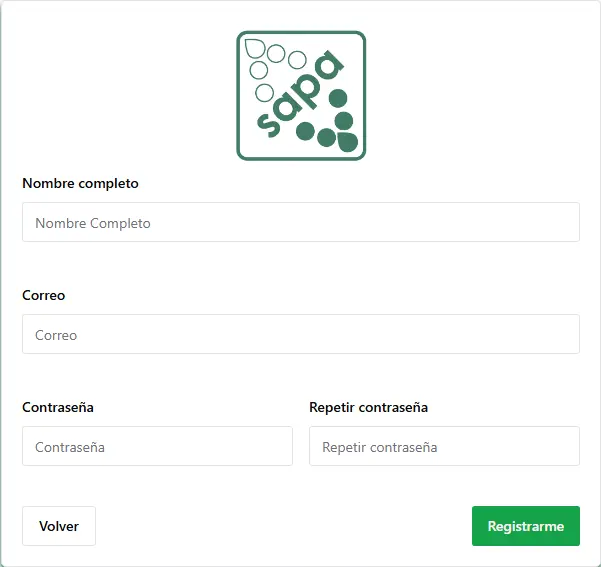This screenshot has width=601, height=567.
Task: Select the Contraseña password field
Action: coord(157,446)
